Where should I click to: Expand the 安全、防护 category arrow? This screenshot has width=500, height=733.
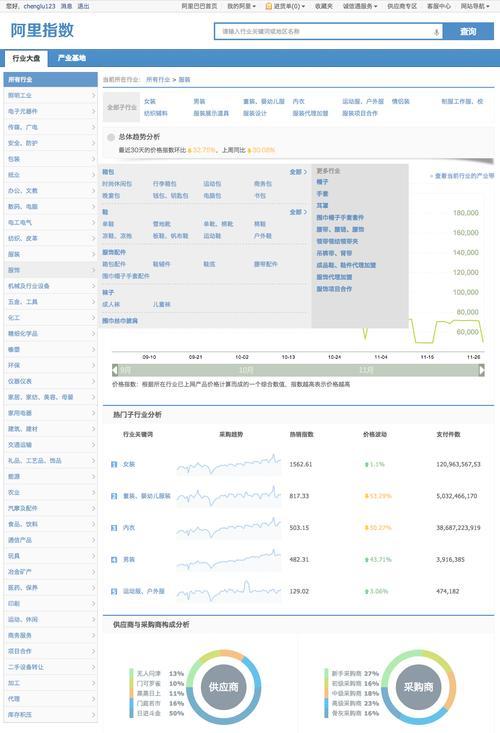[x=93, y=143]
